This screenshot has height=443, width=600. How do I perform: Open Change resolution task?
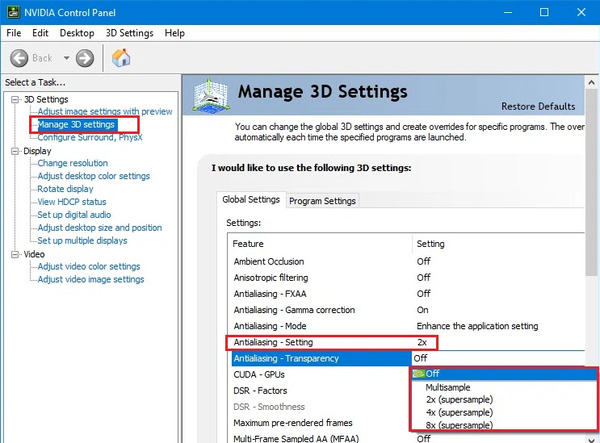[73, 163]
